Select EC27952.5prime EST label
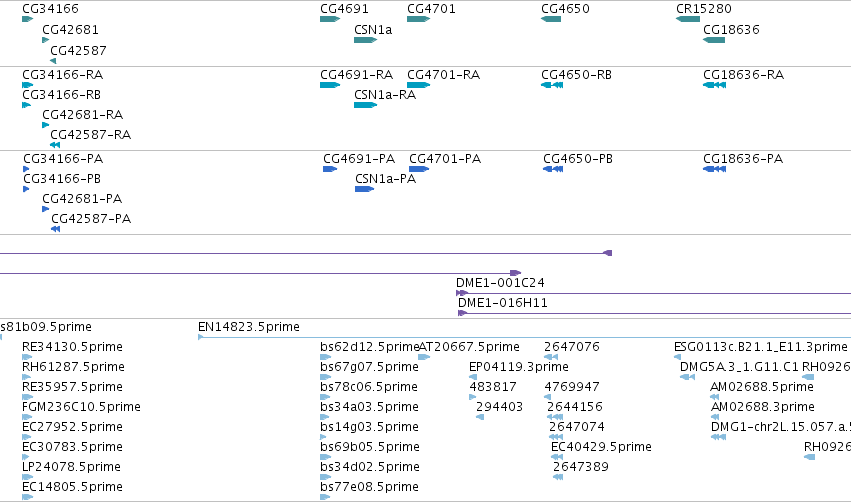 pyautogui.click(x=72, y=427)
